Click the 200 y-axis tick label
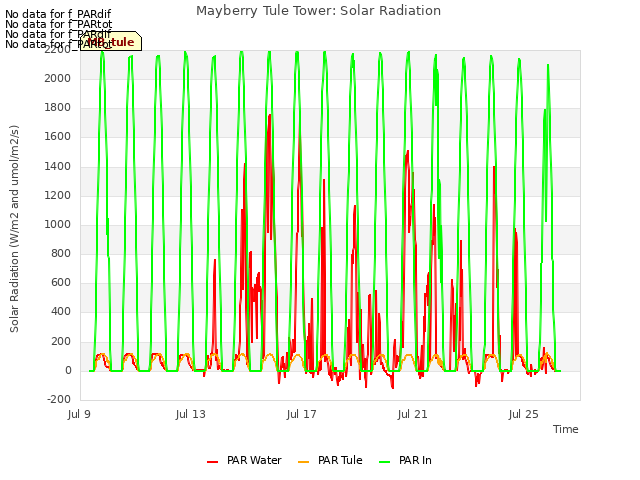The width and height of the screenshot is (640, 480). 61,341
